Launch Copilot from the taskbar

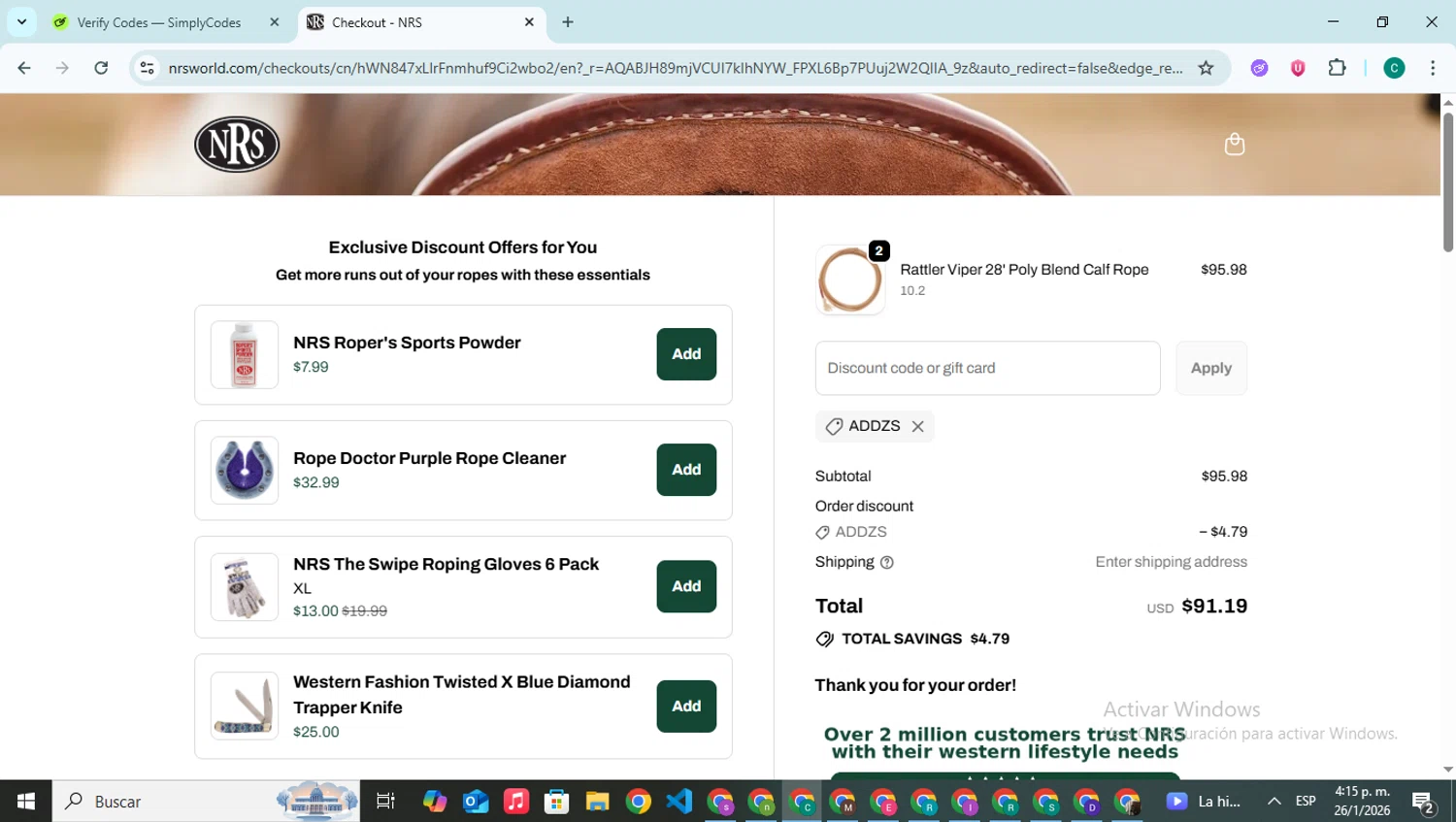pyautogui.click(x=435, y=802)
